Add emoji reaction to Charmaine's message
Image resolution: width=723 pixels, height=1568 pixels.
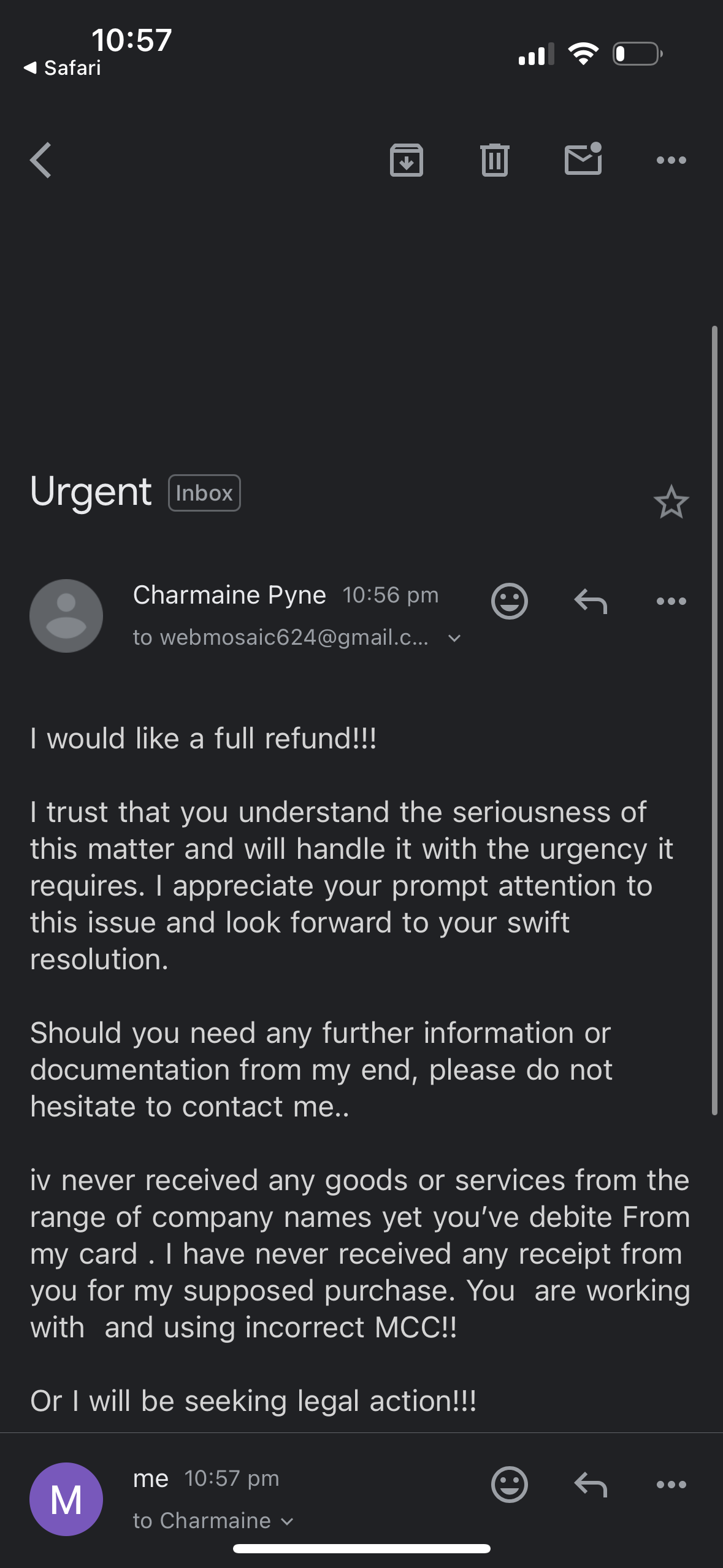tap(509, 601)
